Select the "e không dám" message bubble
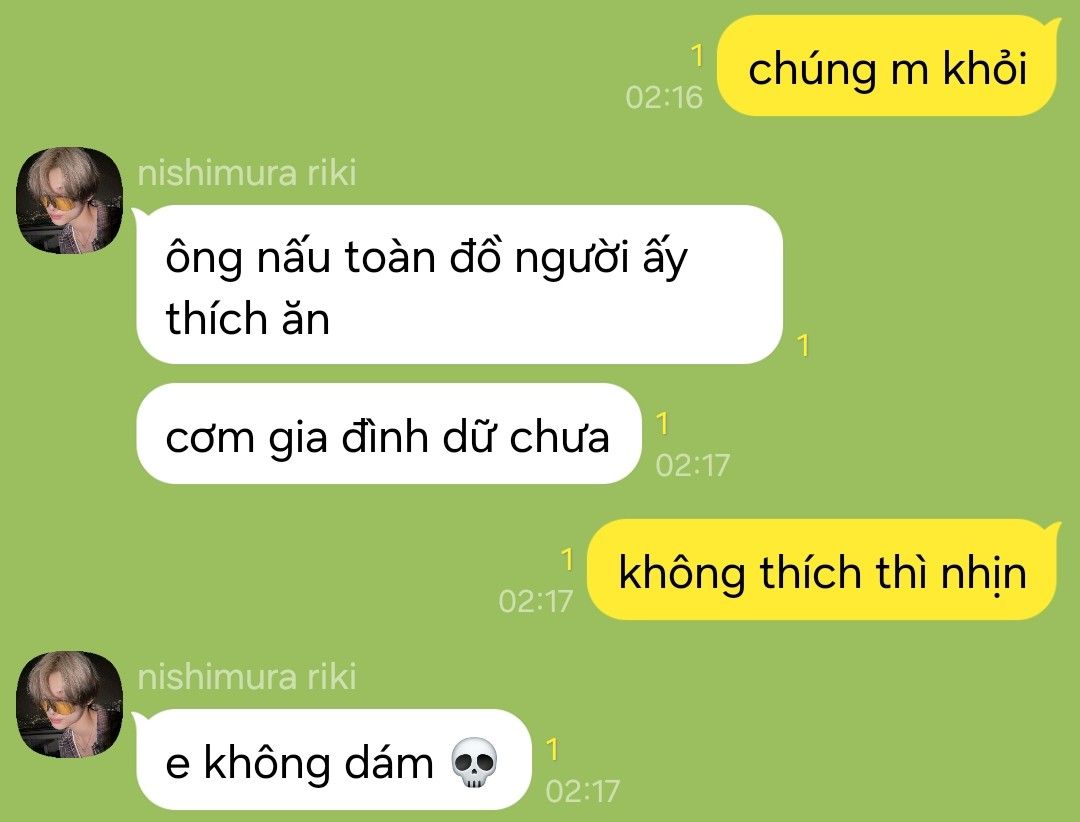This screenshot has height=822, width=1080. point(334,759)
